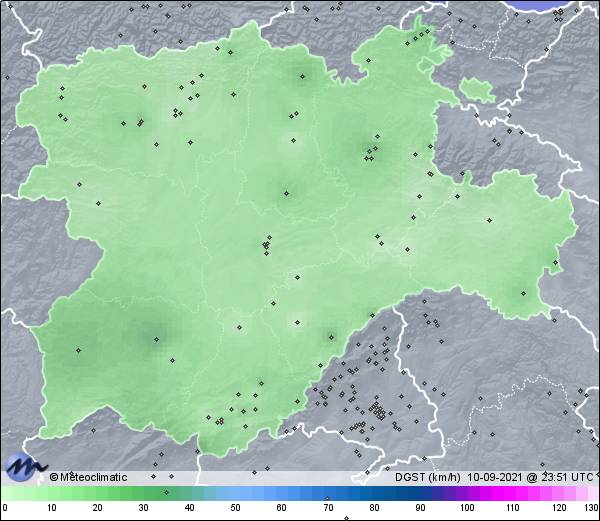Click the 90 label on the scale

420,508
